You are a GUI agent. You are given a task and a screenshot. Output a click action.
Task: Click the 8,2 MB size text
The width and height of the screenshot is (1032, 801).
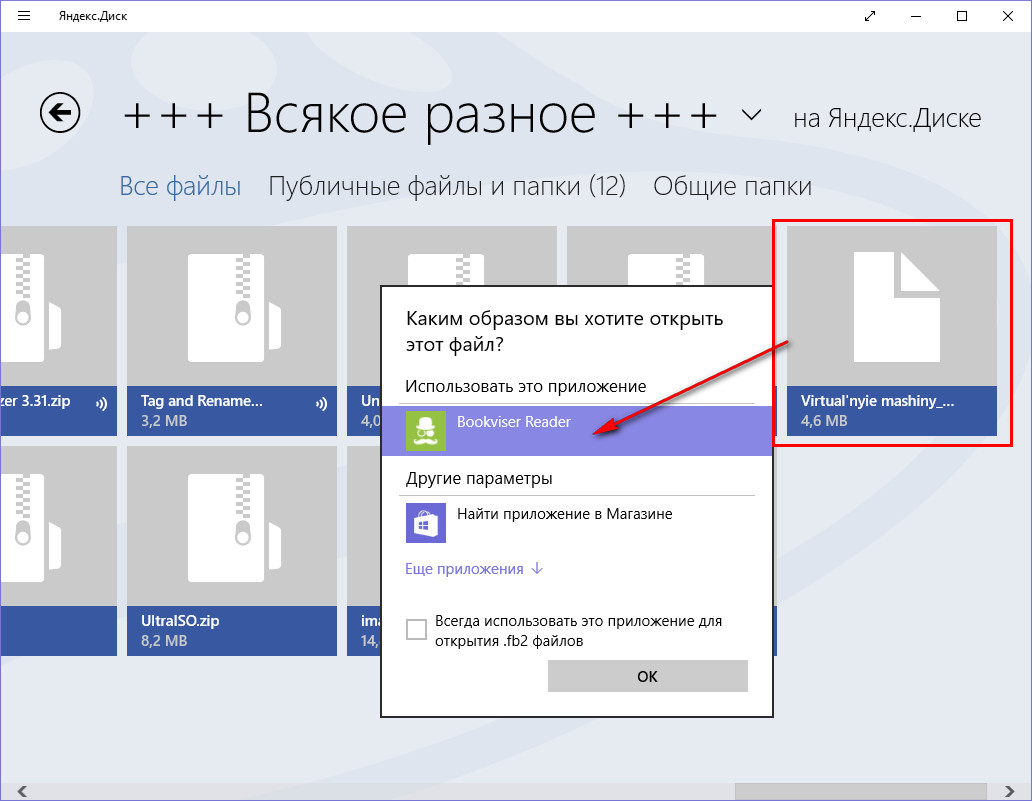click(x=164, y=640)
